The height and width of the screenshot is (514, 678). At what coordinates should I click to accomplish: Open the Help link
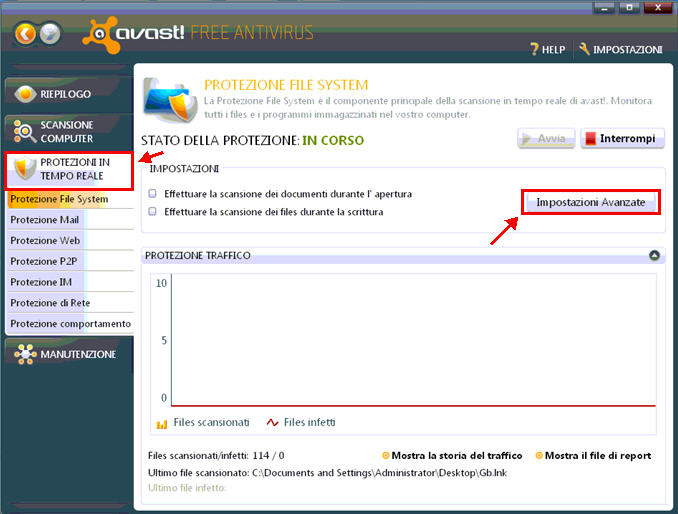pyautogui.click(x=548, y=49)
